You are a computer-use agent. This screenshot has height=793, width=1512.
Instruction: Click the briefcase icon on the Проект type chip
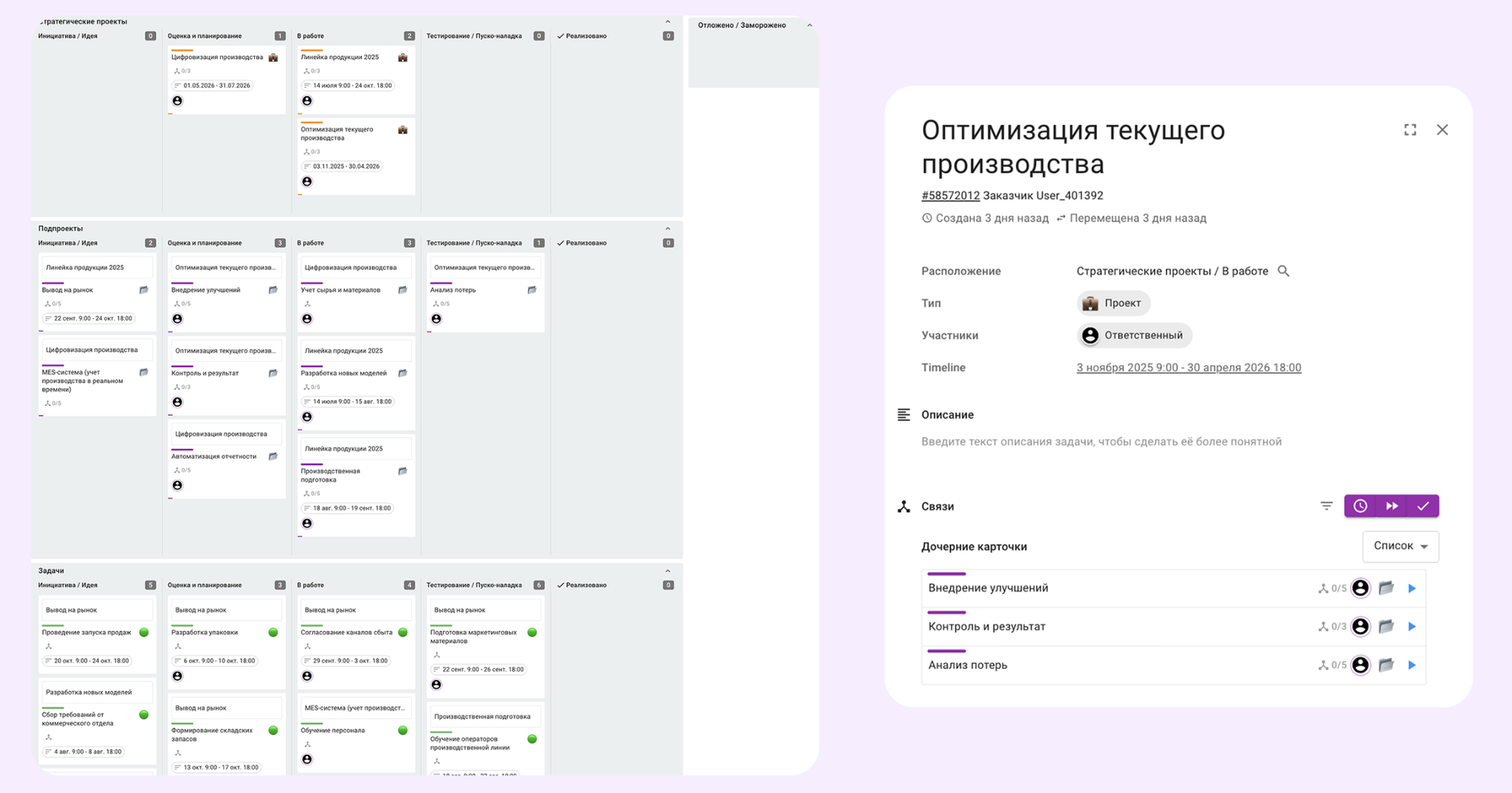1091,302
